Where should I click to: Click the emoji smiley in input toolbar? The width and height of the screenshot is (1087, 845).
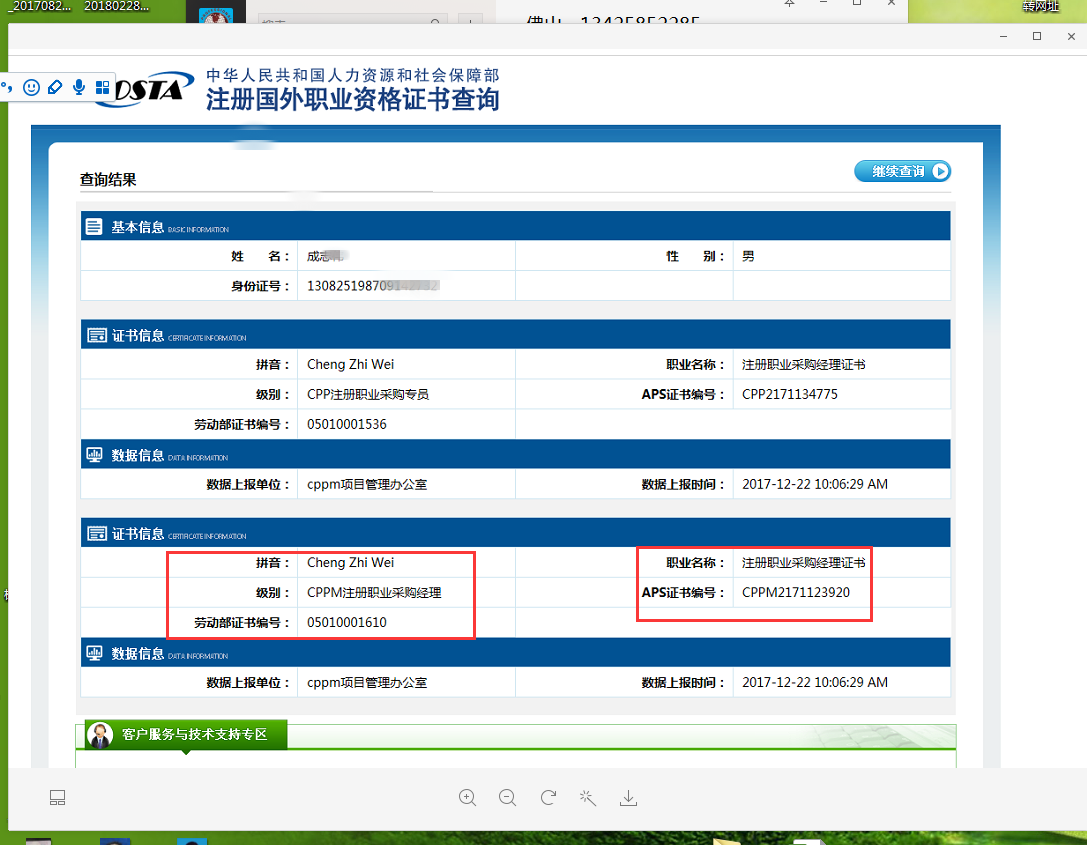[x=32, y=88]
